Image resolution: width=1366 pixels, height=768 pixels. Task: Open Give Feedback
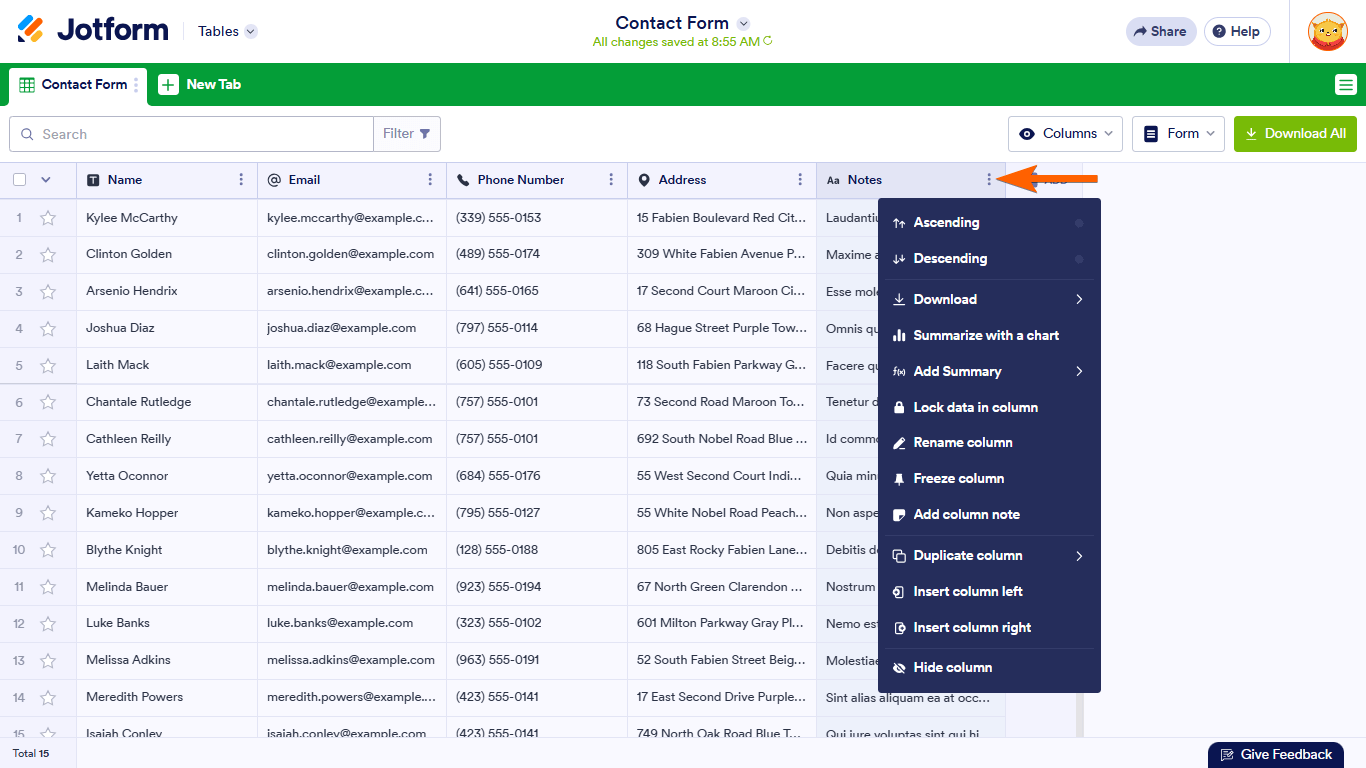1275,755
